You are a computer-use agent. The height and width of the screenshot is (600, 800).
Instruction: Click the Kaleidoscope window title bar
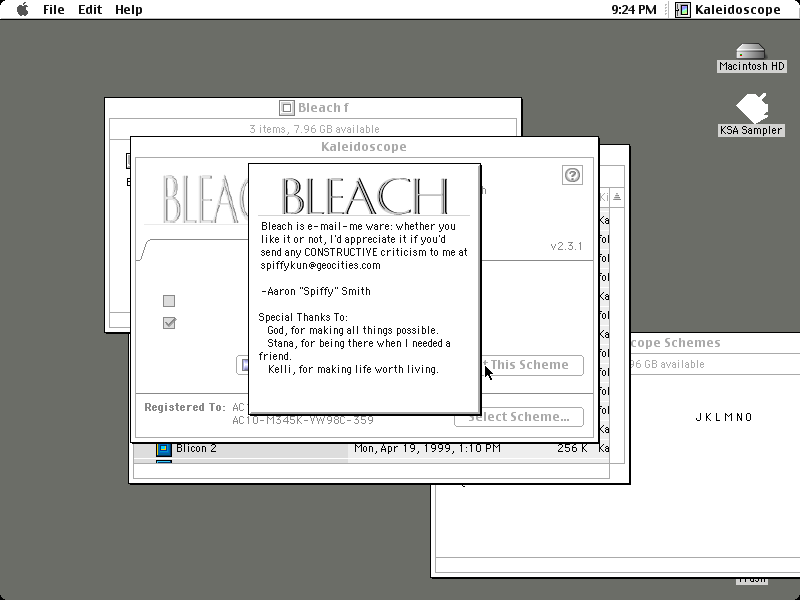(x=364, y=147)
